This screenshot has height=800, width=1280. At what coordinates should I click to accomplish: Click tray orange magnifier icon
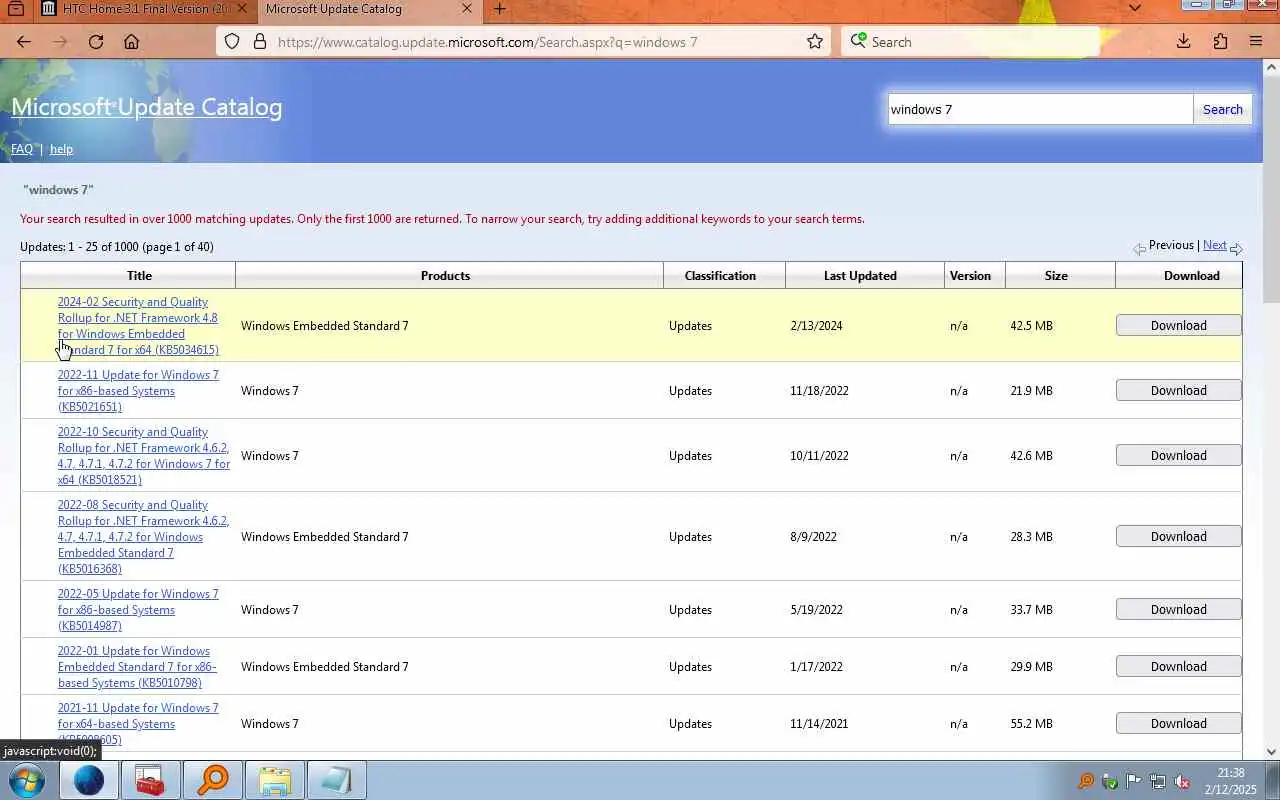pos(1085,781)
